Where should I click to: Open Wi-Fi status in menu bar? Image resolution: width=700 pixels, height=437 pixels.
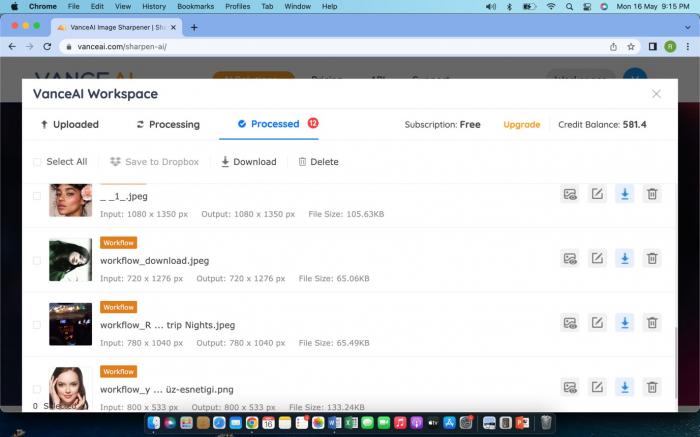click(x=551, y=6)
